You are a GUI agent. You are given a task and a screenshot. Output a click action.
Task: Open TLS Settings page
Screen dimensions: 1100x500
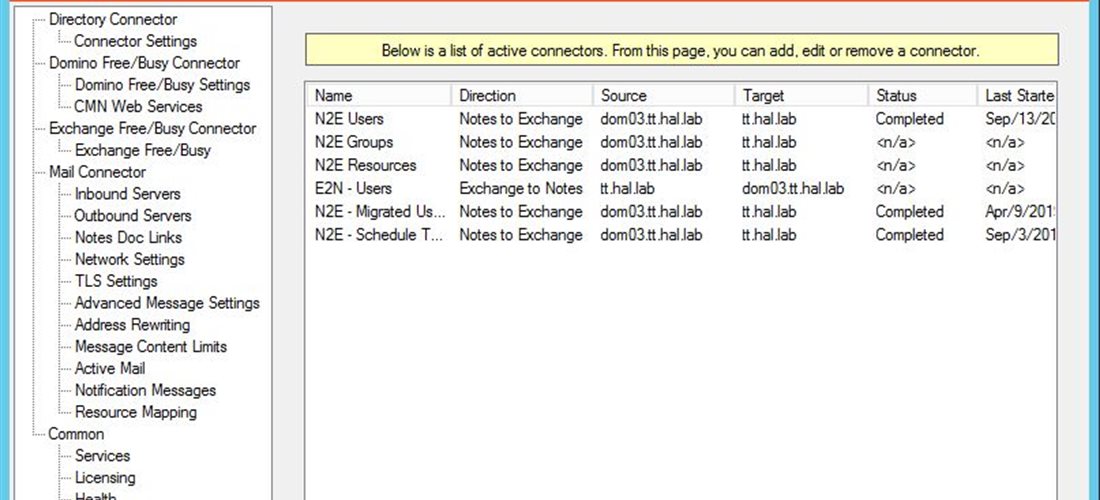click(x=116, y=281)
